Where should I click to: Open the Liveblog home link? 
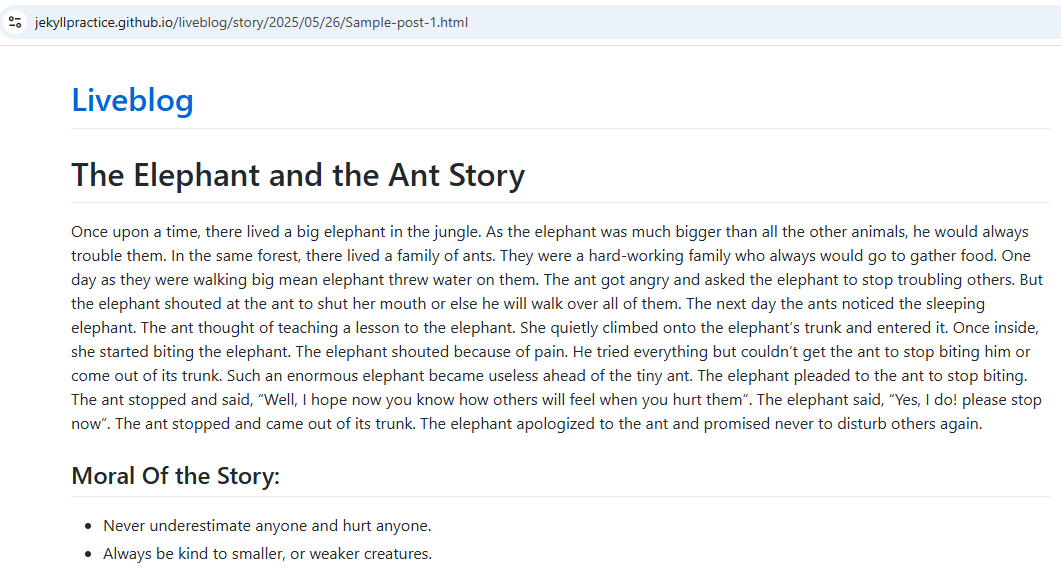tap(133, 100)
